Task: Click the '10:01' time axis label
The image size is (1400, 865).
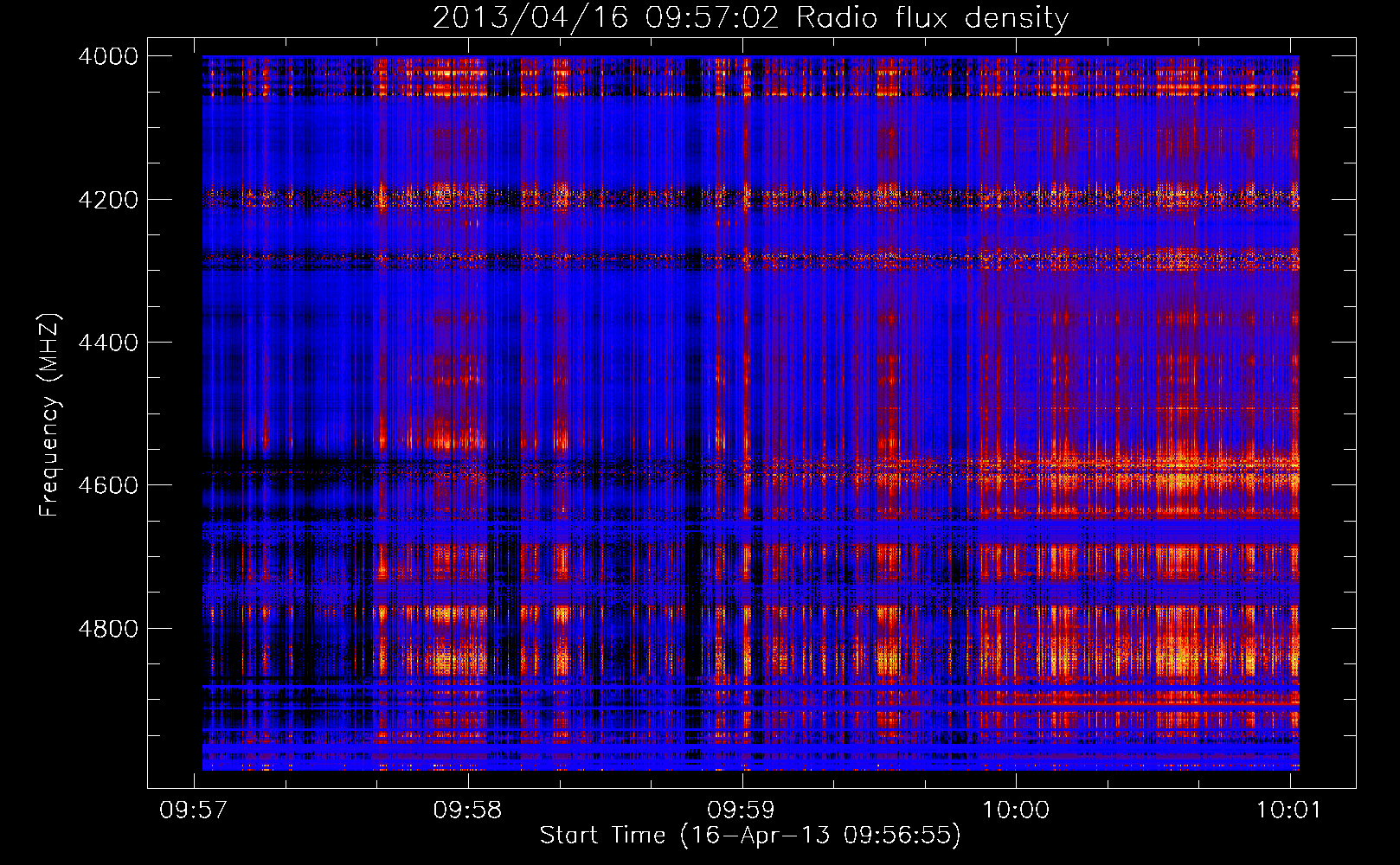Action: pyautogui.click(x=1289, y=810)
